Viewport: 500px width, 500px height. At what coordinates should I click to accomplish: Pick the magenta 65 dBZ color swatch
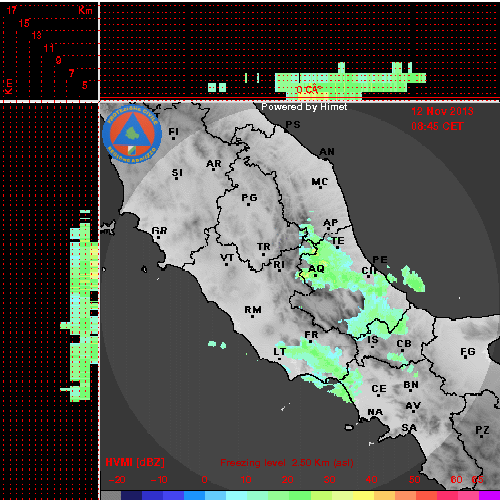point(489,495)
